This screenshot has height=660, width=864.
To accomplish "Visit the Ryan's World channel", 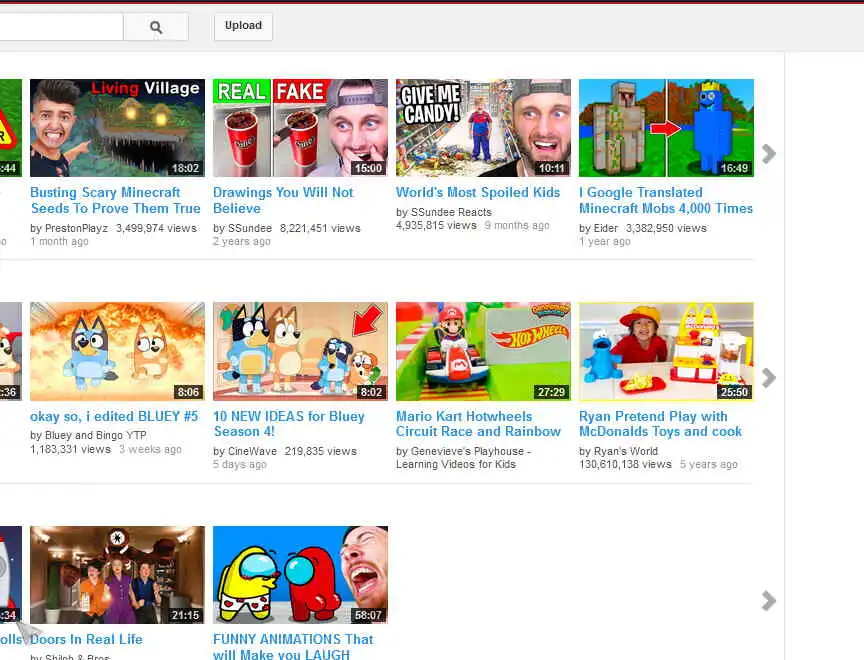I will (x=625, y=451).
